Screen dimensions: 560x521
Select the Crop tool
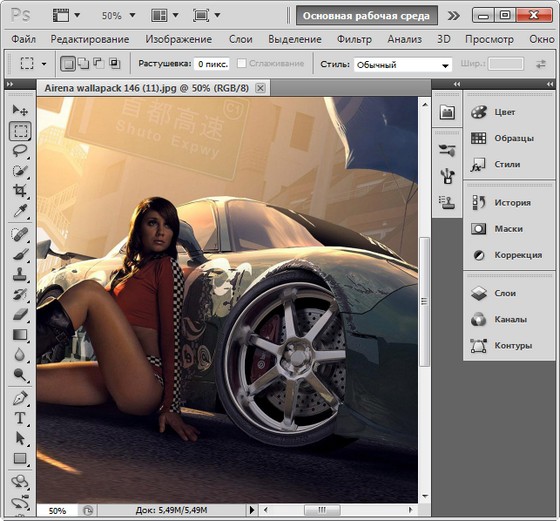pyautogui.click(x=20, y=190)
